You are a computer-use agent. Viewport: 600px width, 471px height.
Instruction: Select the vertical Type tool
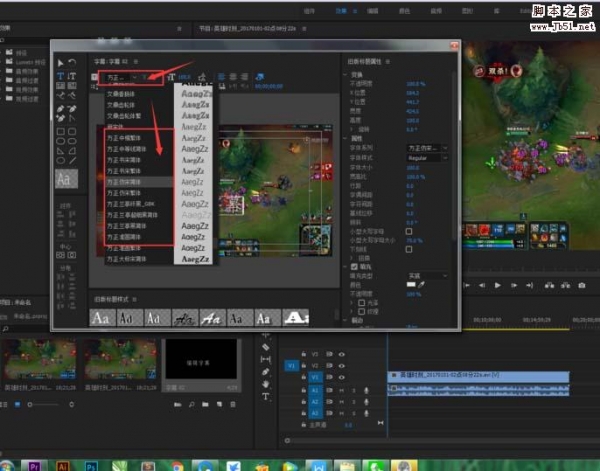[71, 76]
